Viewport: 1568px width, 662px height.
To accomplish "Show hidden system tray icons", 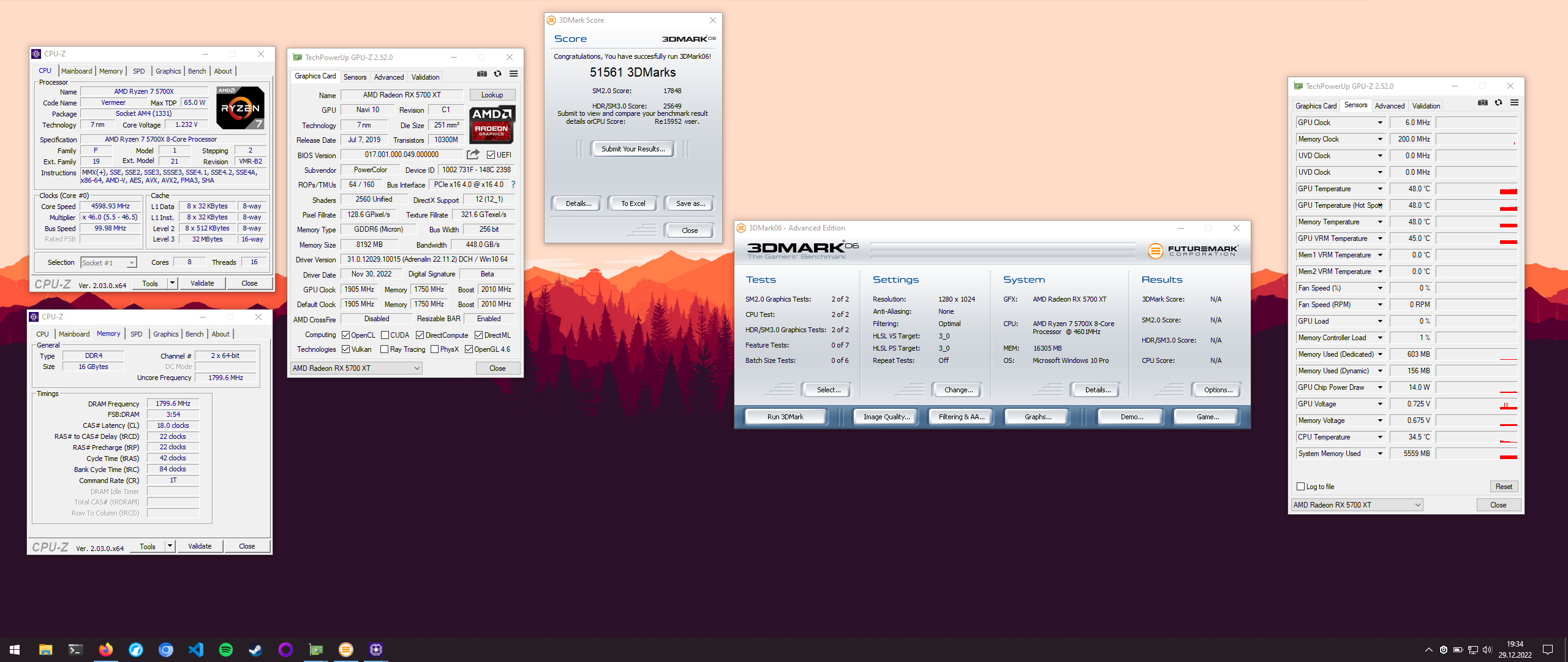I will coord(1429,650).
